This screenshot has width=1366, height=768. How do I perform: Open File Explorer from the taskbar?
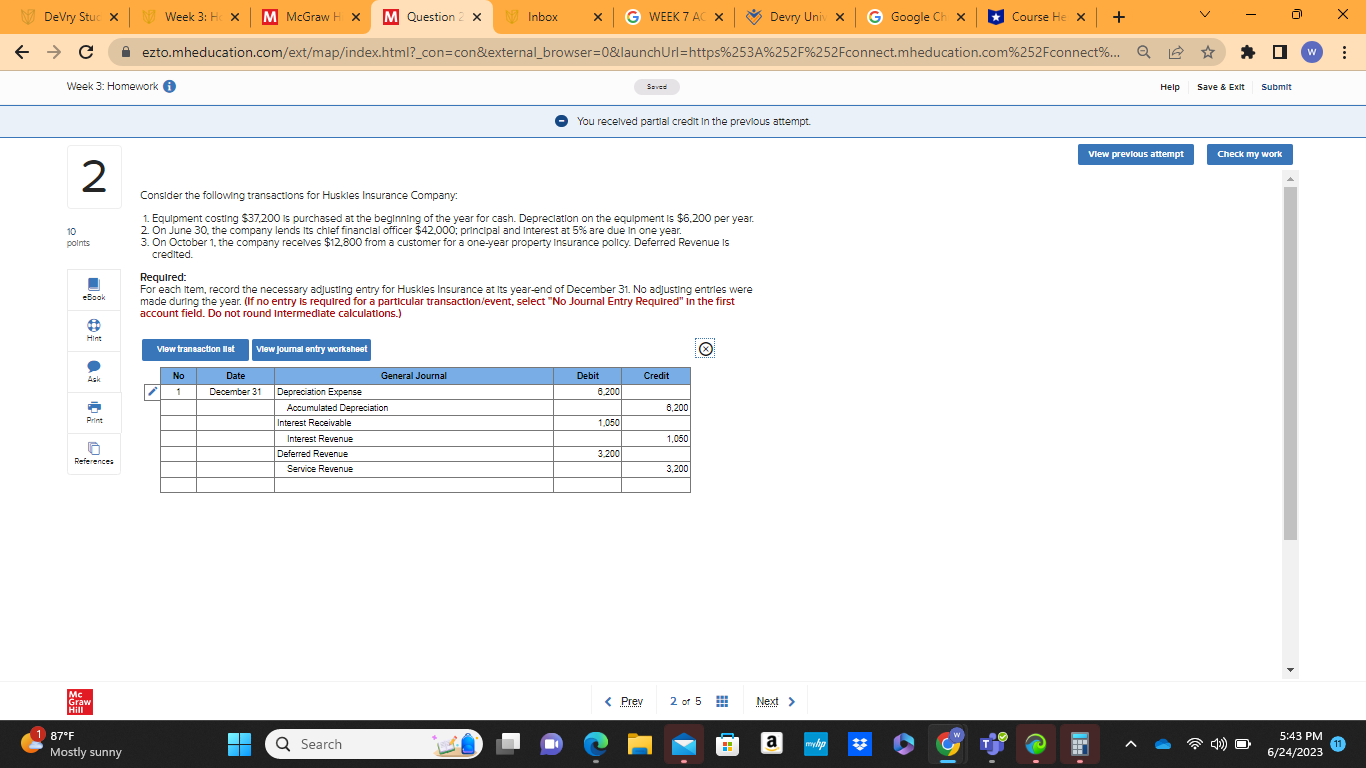pos(639,745)
